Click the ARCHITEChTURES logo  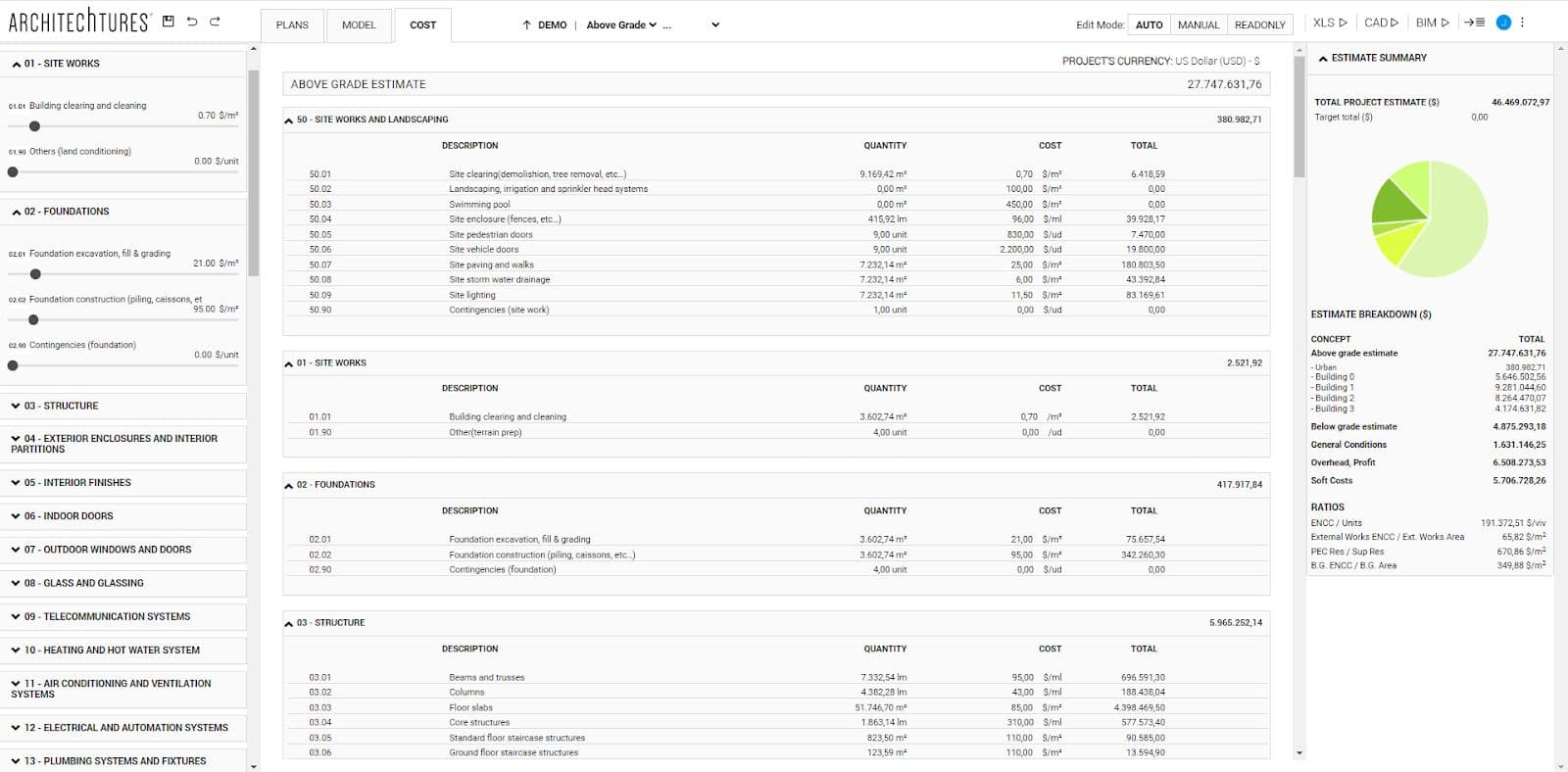click(79, 22)
